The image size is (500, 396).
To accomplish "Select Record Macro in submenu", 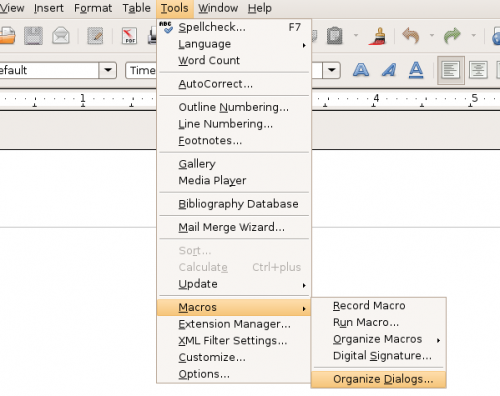I will pyautogui.click(x=379, y=306).
